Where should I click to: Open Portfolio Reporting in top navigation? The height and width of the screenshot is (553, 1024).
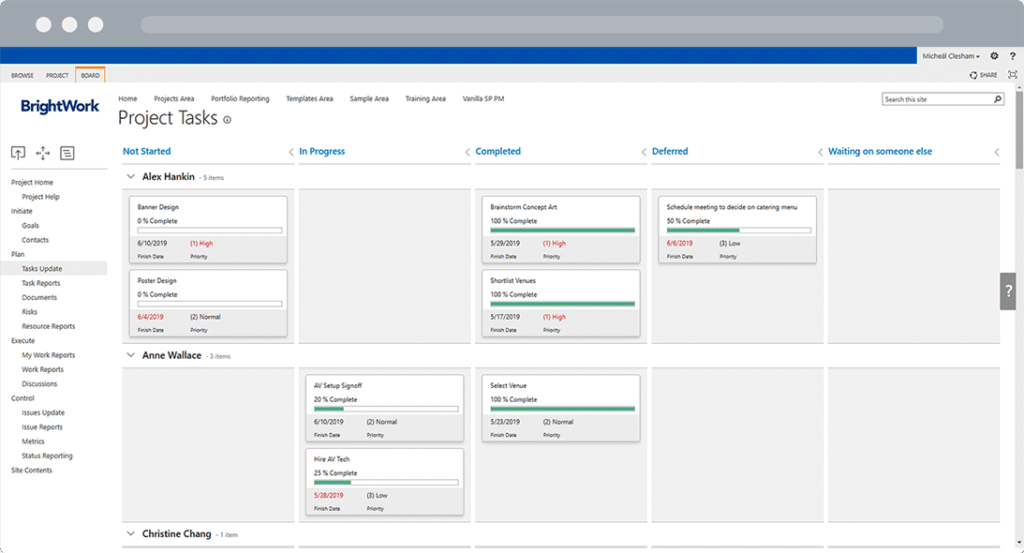coord(240,99)
